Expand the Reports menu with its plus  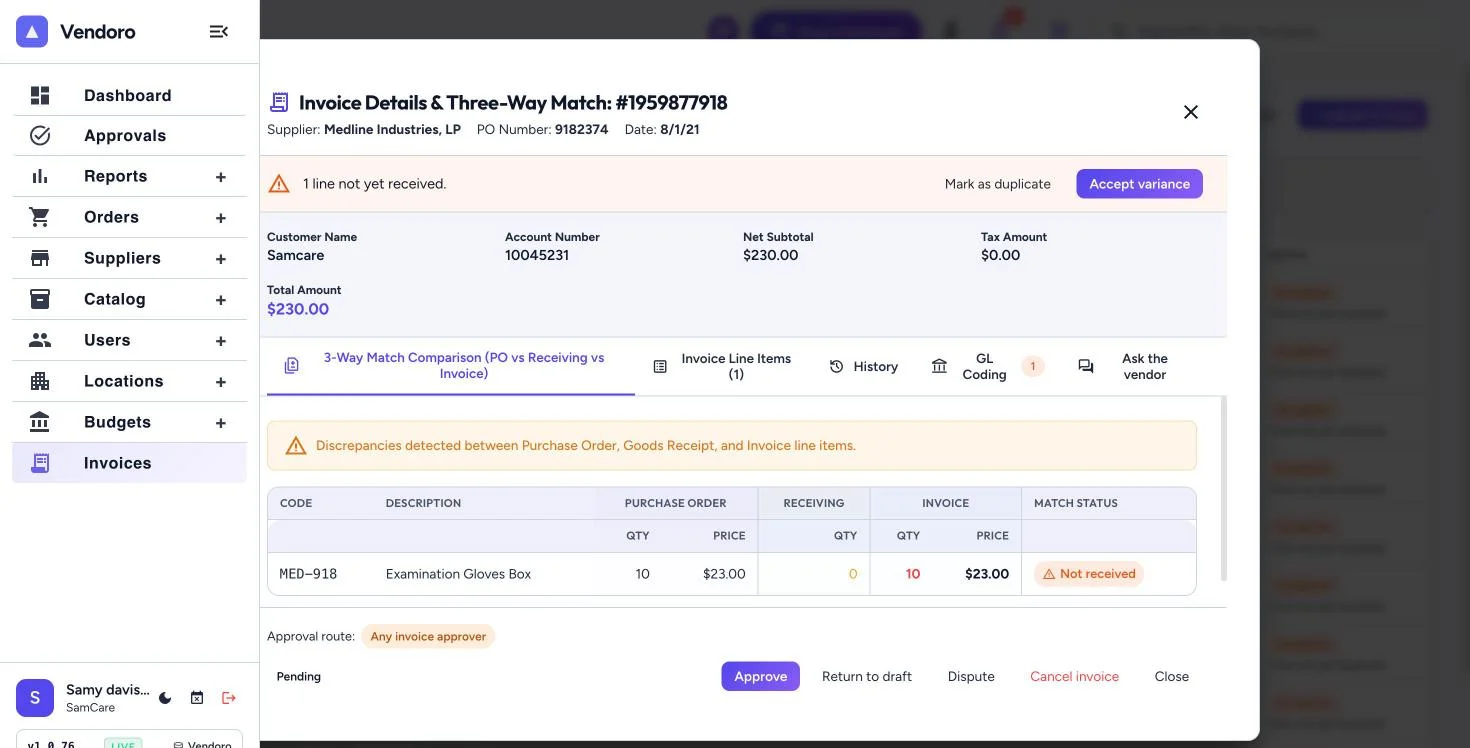[221, 177]
